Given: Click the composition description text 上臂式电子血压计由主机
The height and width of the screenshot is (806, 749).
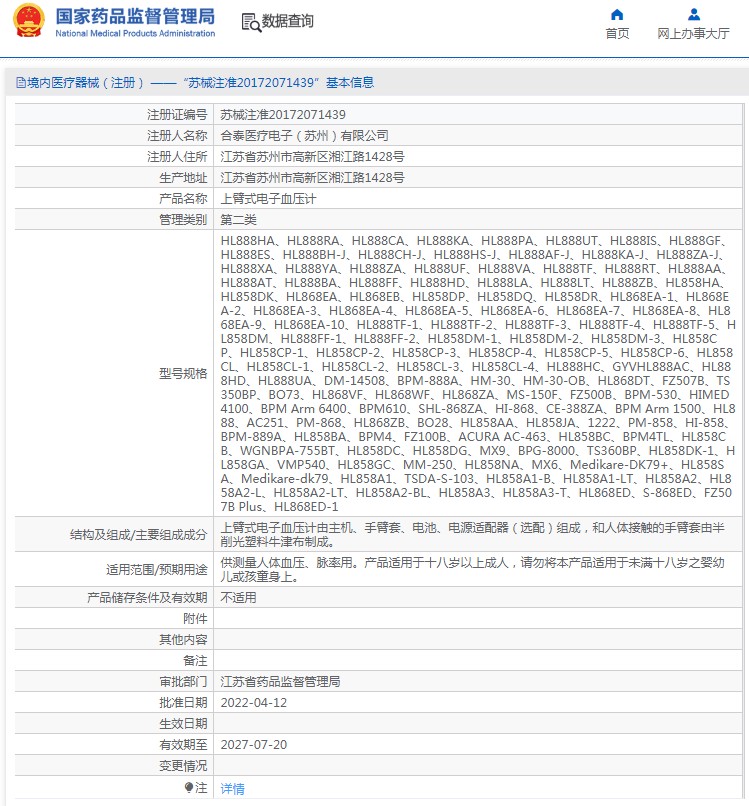Looking at the screenshot, I should (x=472, y=535).
